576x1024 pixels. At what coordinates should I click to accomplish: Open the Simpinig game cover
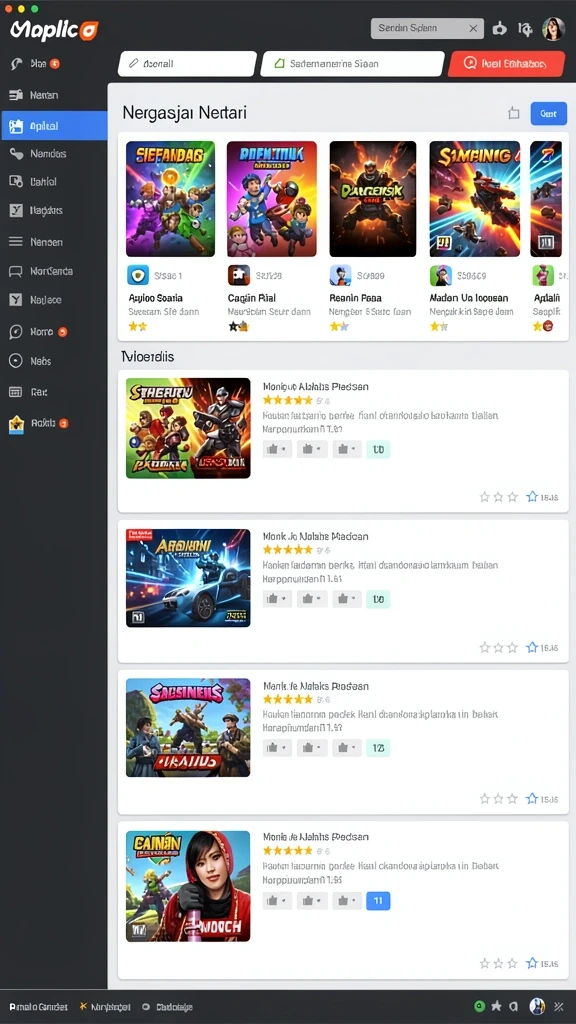click(x=475, y=199)
